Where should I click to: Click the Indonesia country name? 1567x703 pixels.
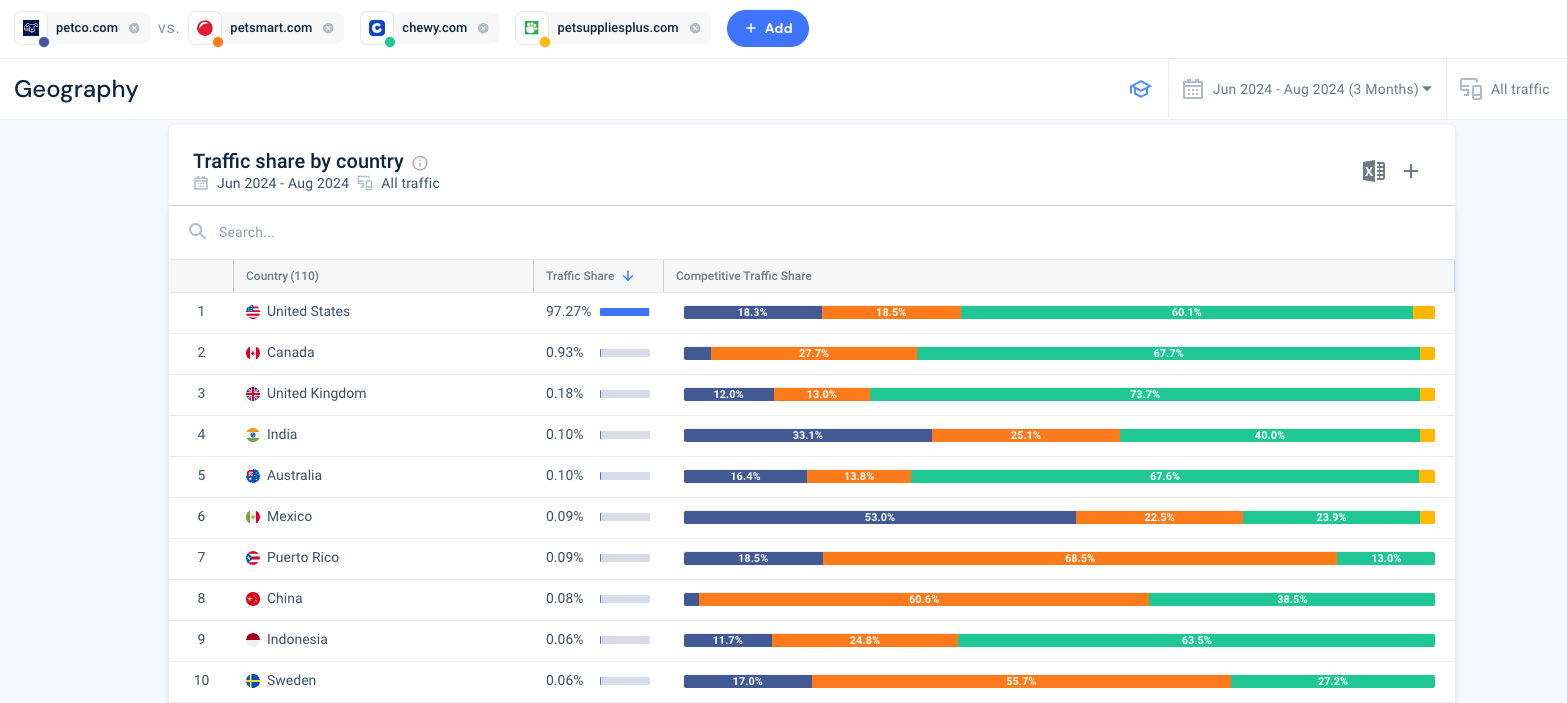pos(297,639)
